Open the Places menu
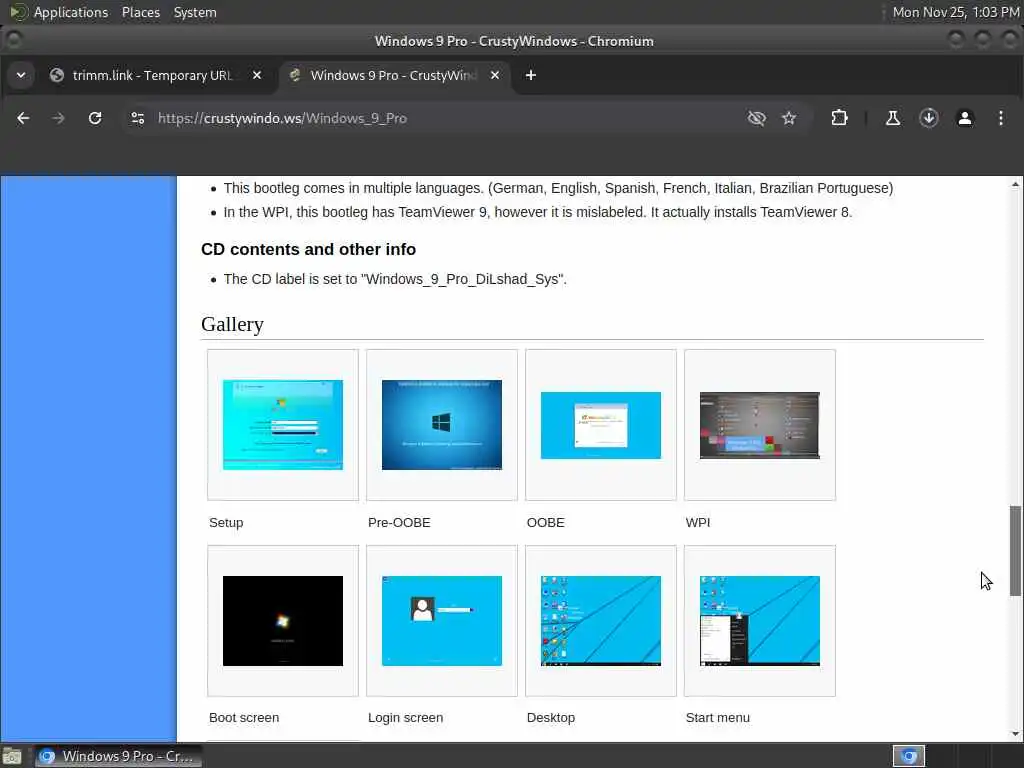The image size is (1024, 768). pyautogui.click(x=140, y=12)
